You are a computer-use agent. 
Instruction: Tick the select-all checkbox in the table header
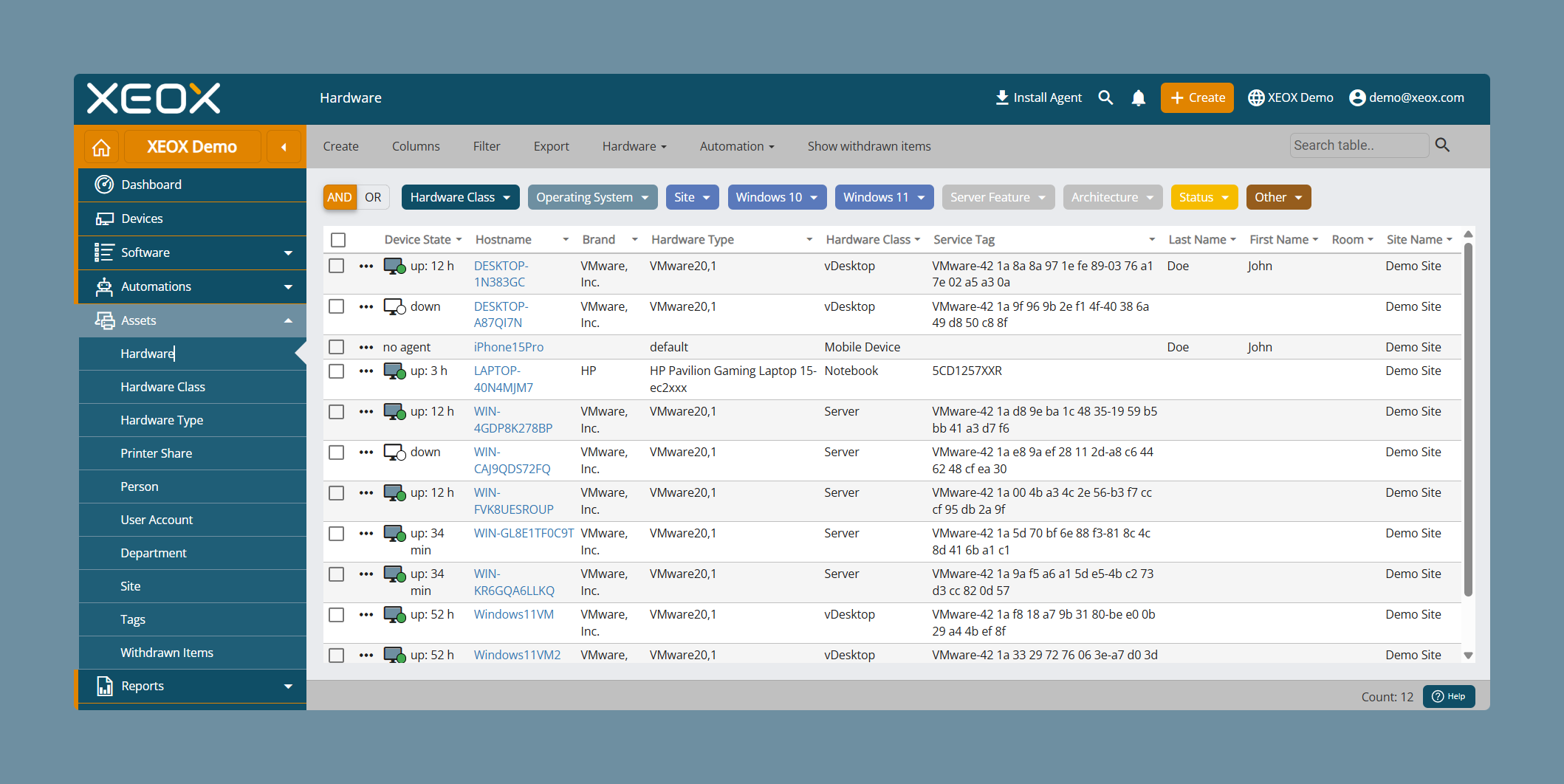coord(338,240)
